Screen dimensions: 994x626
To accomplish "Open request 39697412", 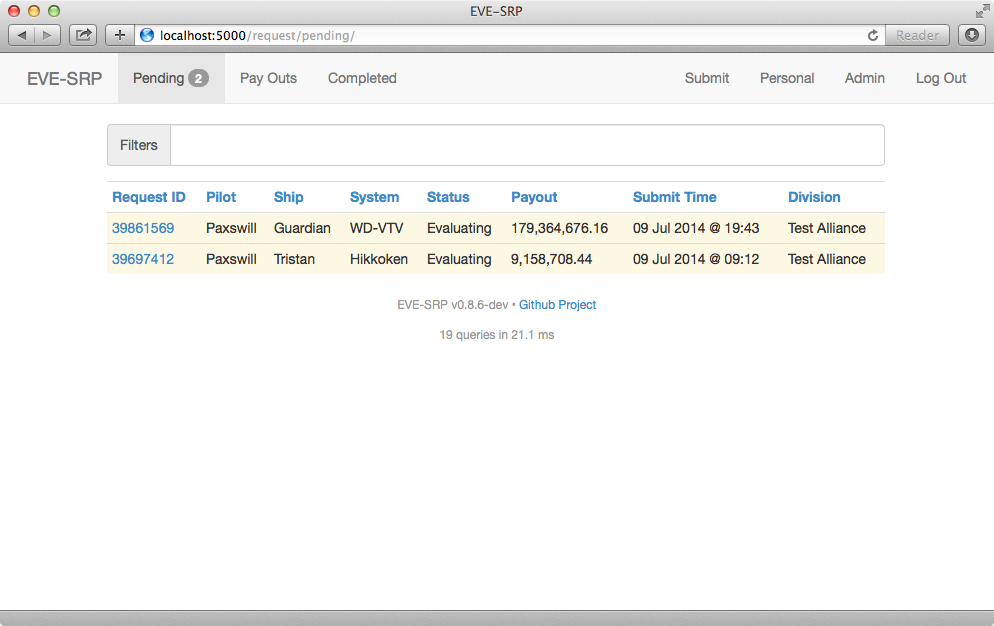I will coord(143,259).
